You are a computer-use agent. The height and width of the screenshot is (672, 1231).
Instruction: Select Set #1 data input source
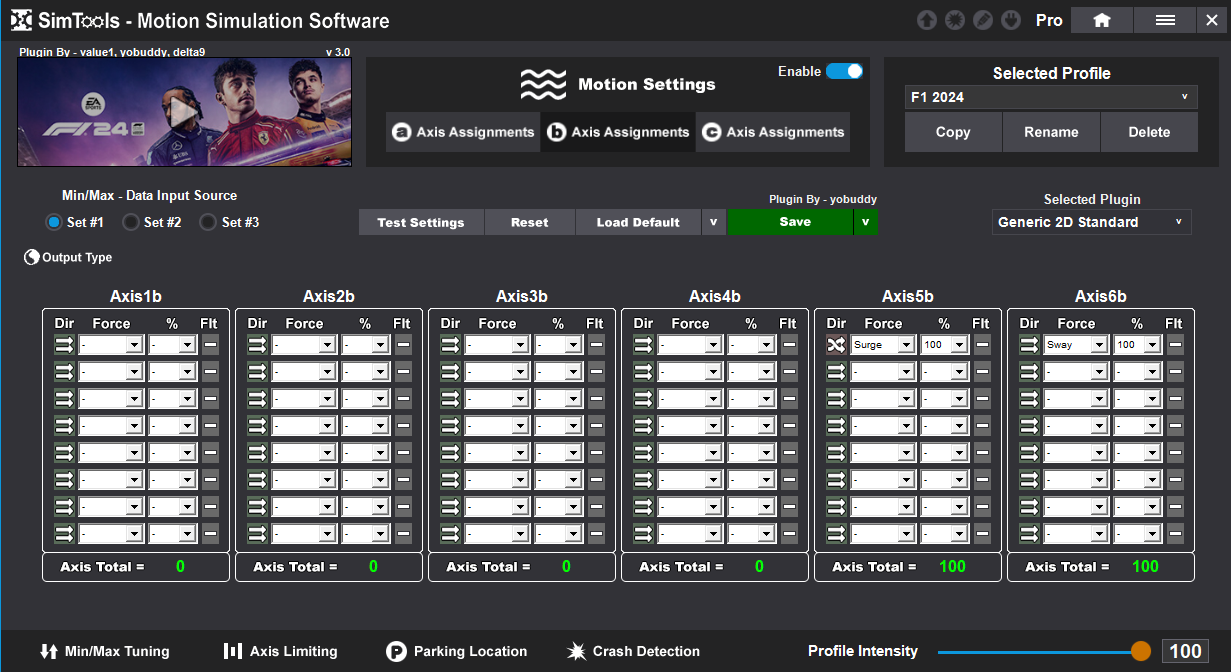pos(54,222)
